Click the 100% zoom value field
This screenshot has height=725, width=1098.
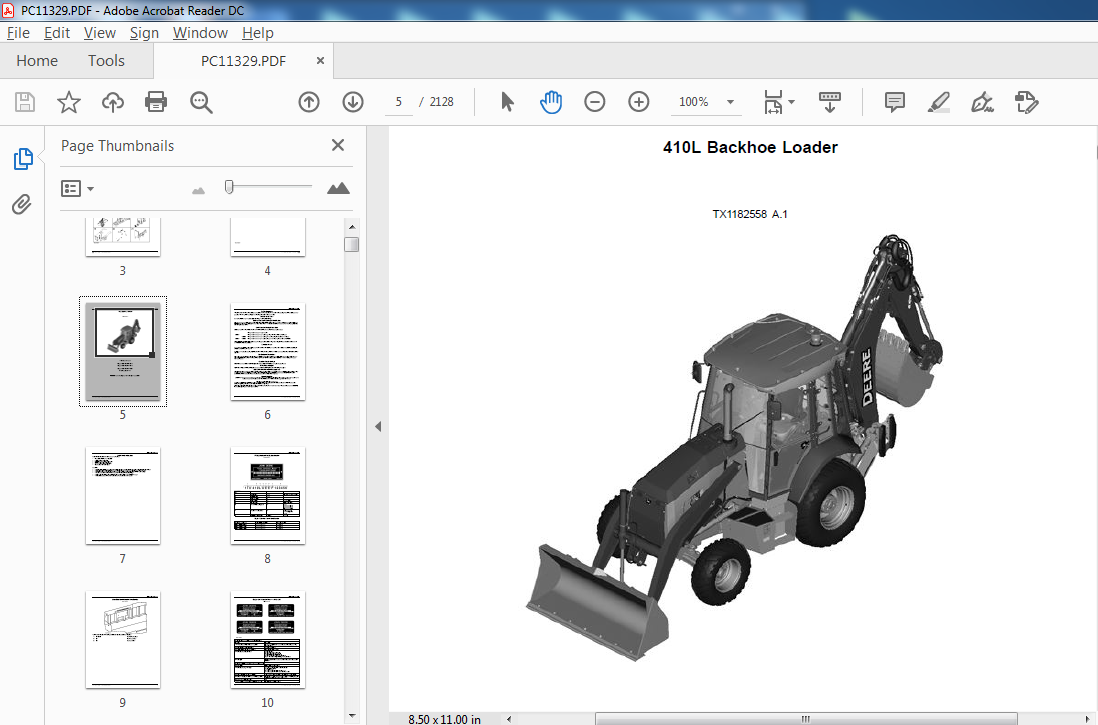pos(694,102)
